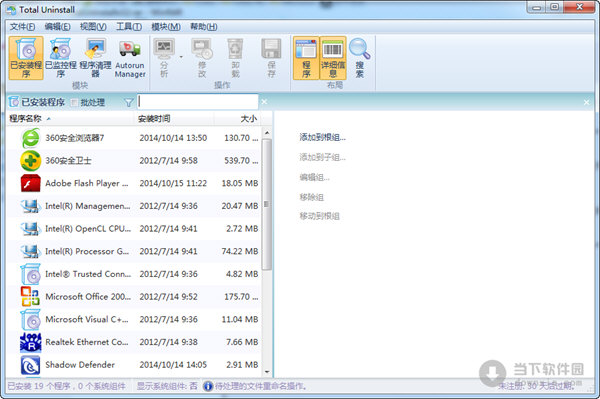Click the Intel(R) Management icon
600x399 pixels.
tap(31, 206)
